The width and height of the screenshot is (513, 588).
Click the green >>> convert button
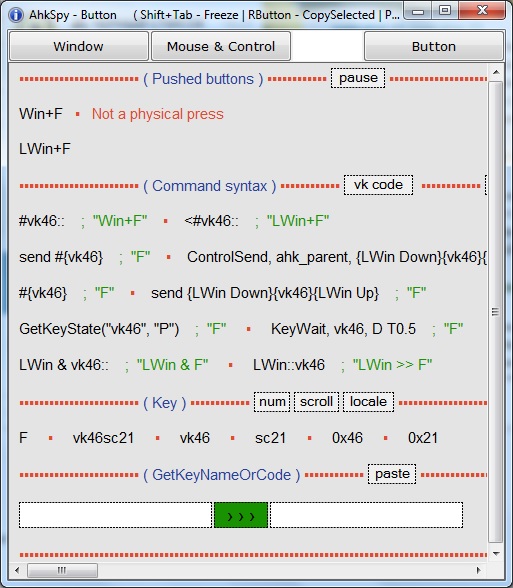pos(241,515)
